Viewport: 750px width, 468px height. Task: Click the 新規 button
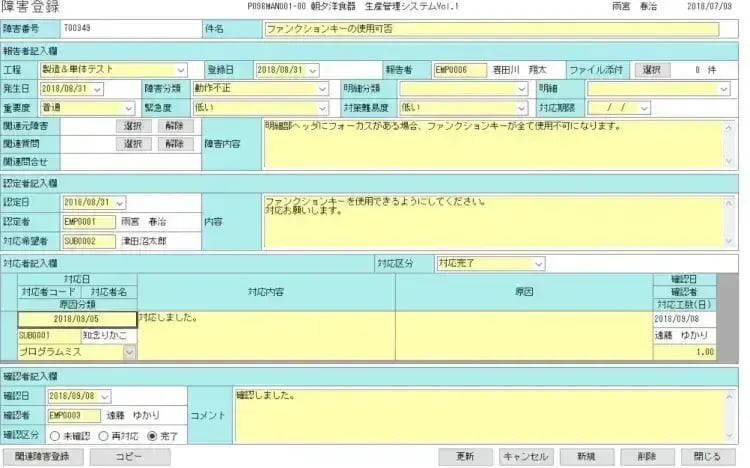(x=585, y=457)
